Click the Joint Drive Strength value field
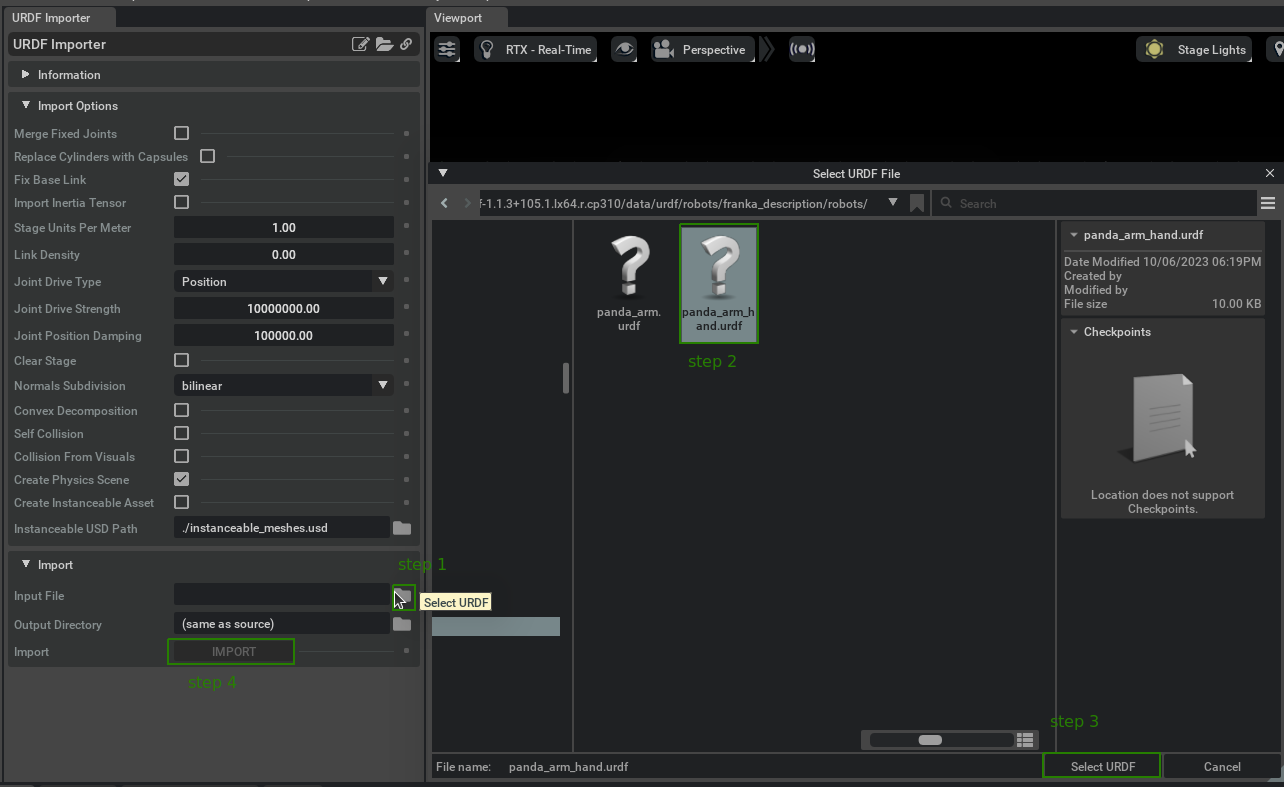Screen dimensions: 1284x787 [284, 309]
